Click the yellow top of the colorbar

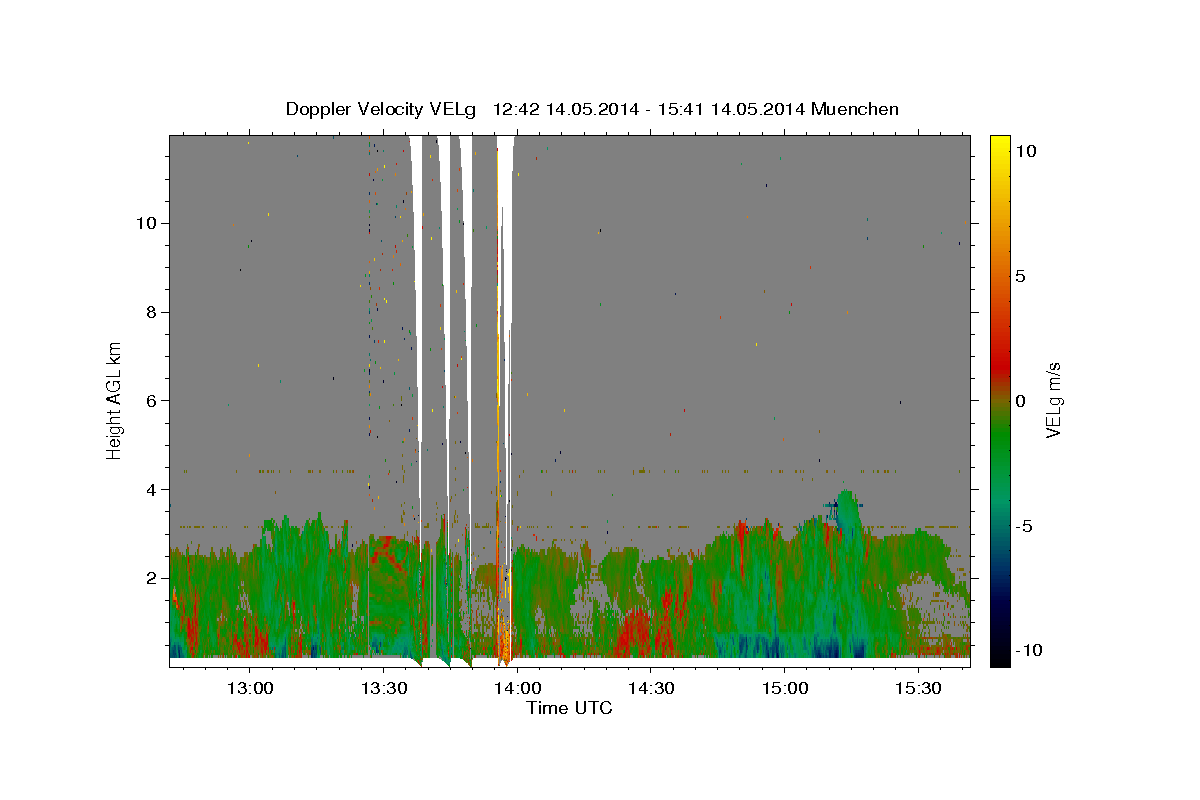[1000, 145]
